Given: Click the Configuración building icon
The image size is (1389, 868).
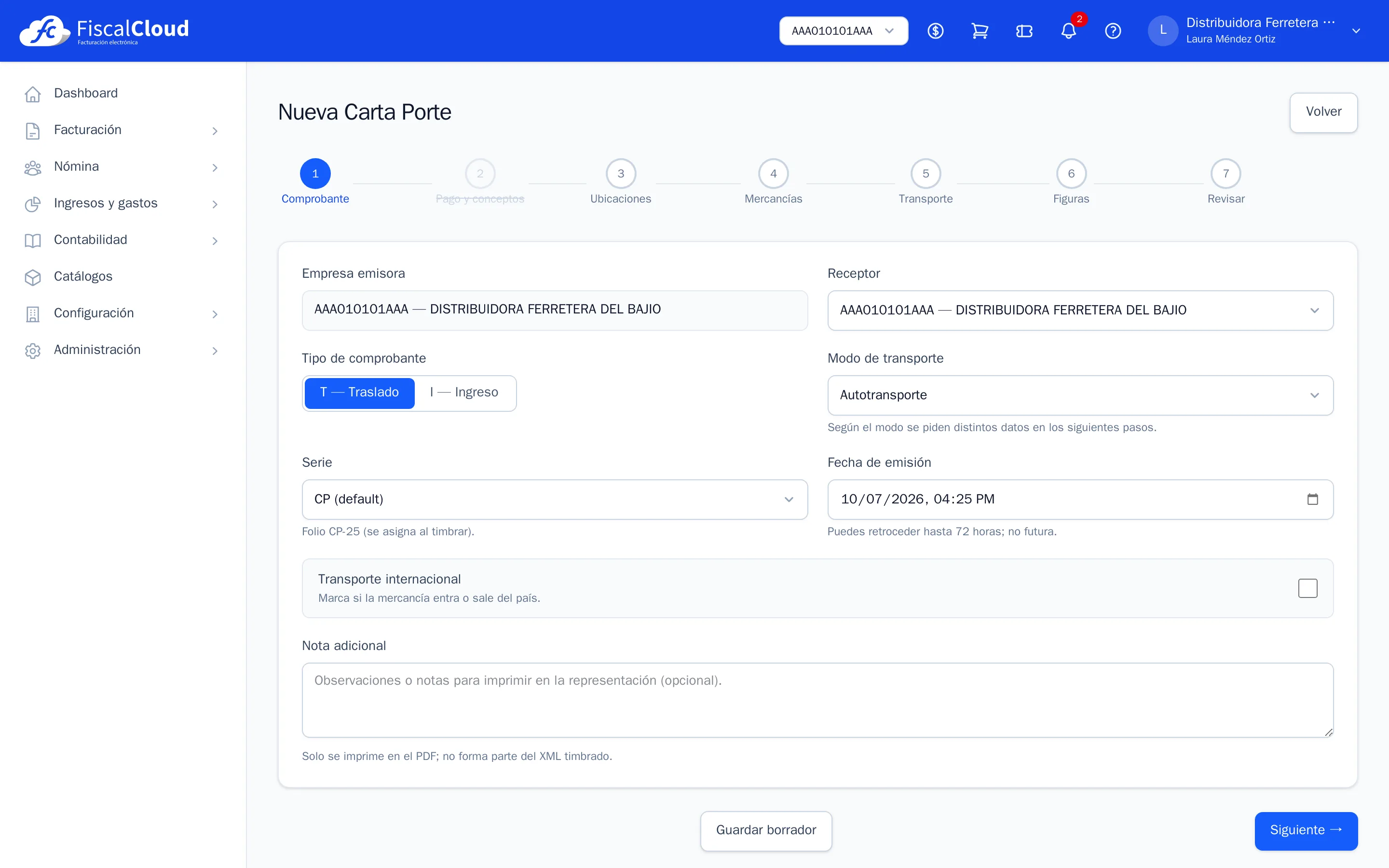Looking at the screenshot, I should point(33,314).
